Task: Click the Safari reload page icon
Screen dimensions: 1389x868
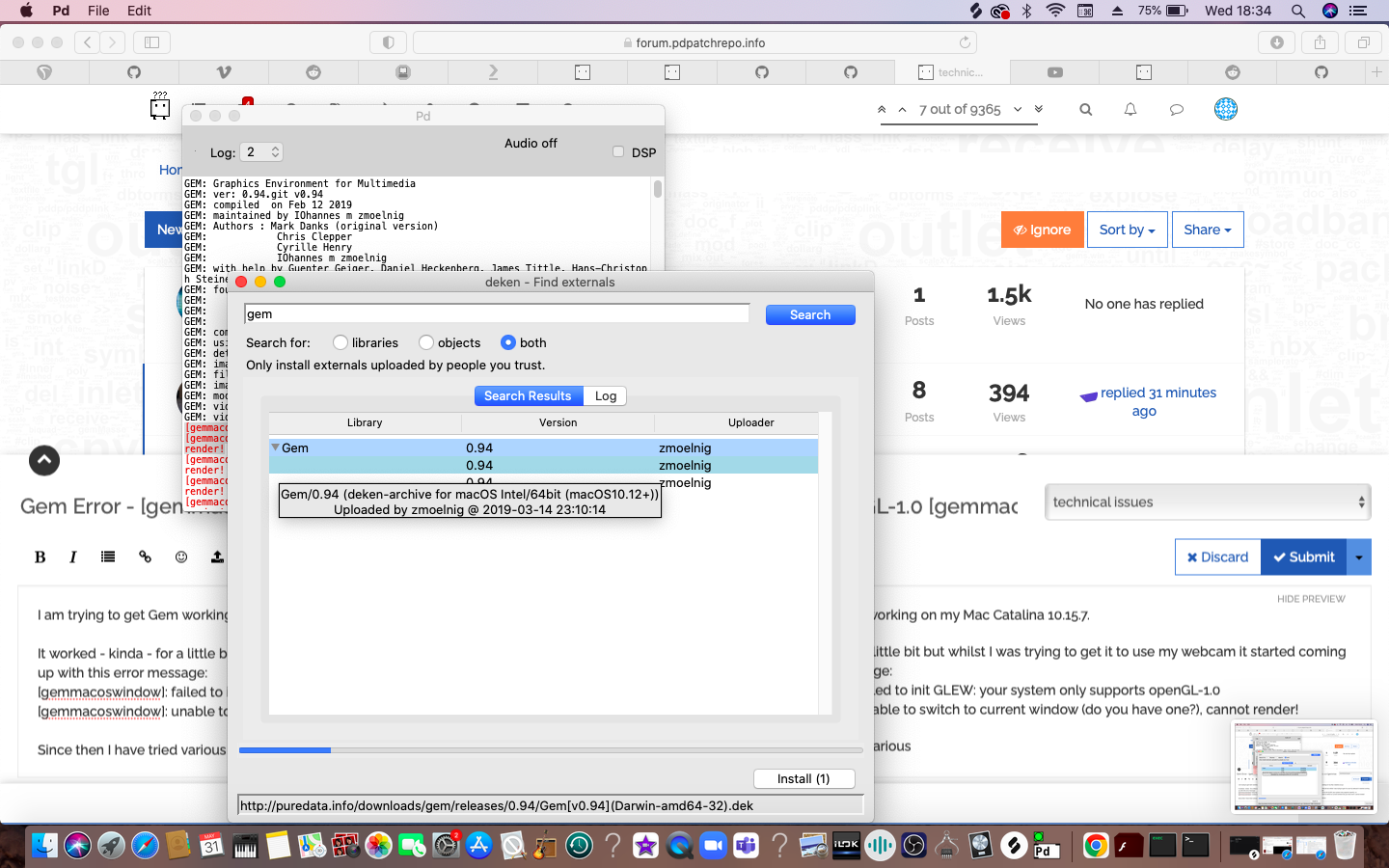Action: [x=965, y=42]
